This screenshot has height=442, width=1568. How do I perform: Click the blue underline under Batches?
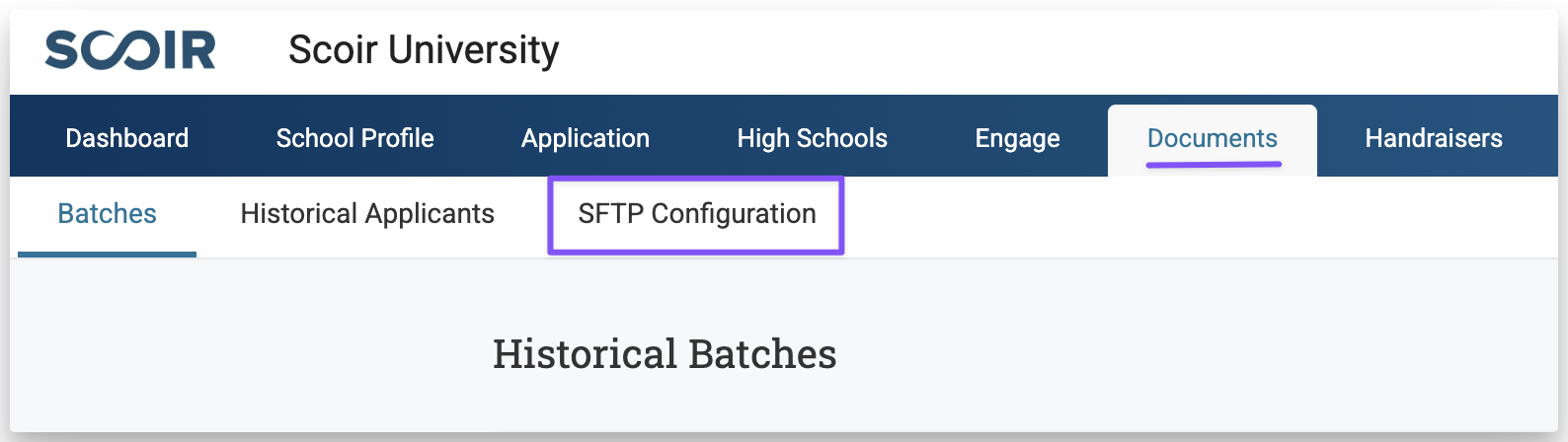pyautogui.click(x=107, y=254)
